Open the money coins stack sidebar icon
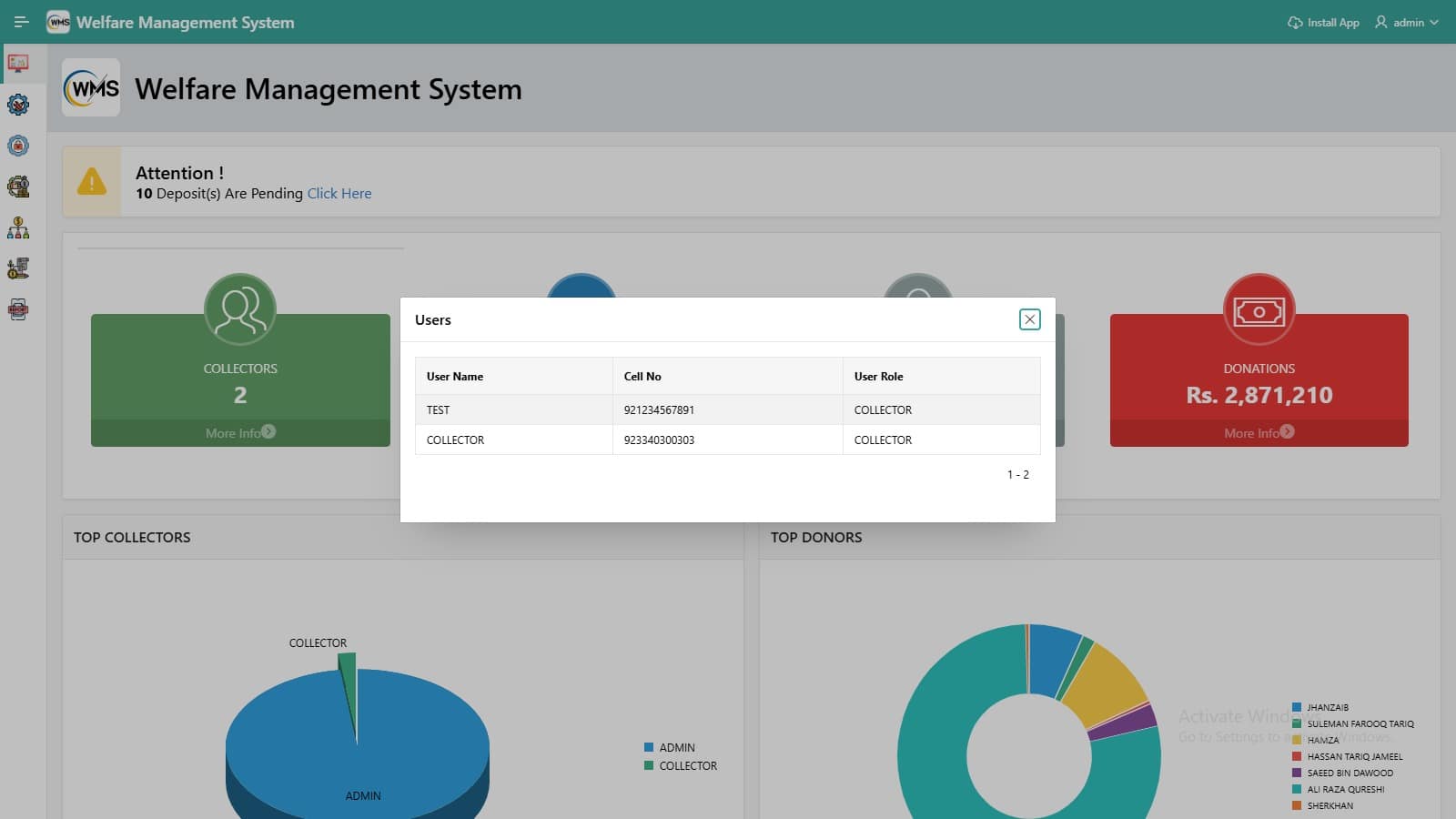The width and height of the screenshot is (1456, 819). 18,187
